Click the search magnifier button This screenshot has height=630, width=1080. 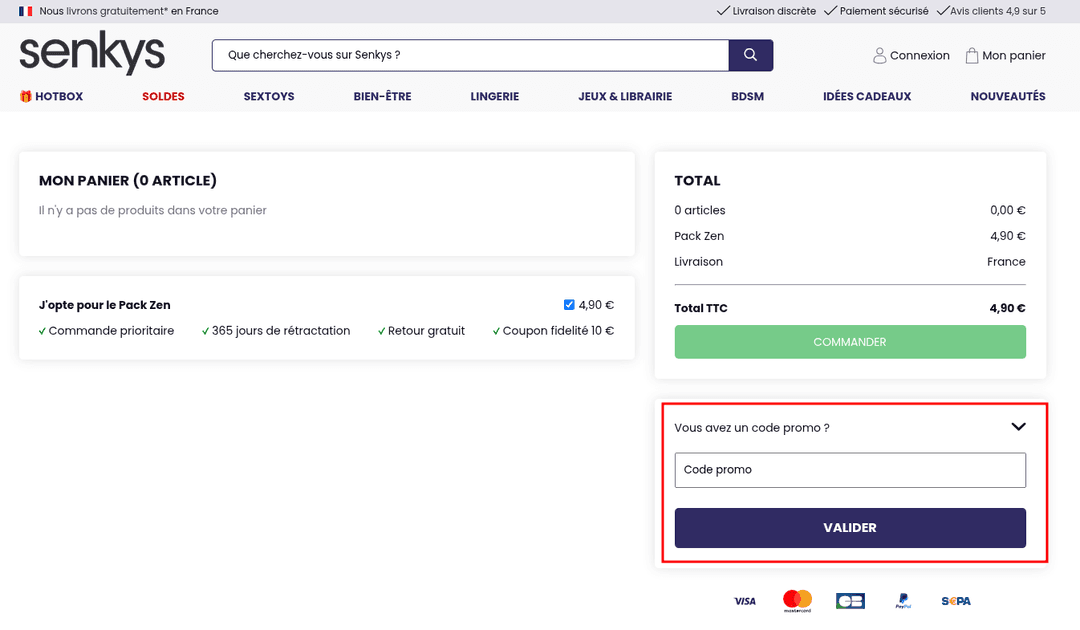click(x=751, y=55)
